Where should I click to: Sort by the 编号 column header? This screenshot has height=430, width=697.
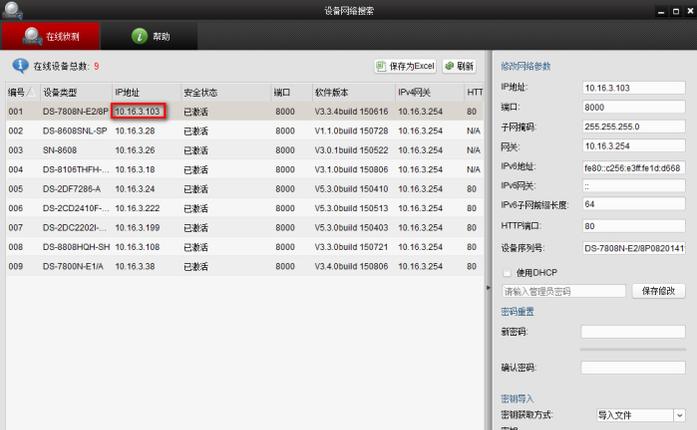[23, 92]
